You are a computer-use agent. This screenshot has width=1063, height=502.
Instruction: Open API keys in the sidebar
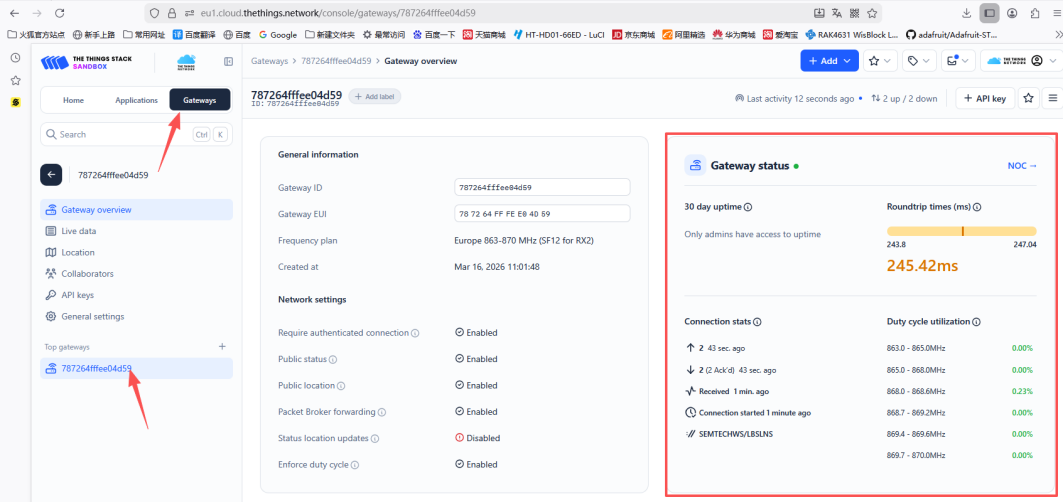click(x=77, y=295)
